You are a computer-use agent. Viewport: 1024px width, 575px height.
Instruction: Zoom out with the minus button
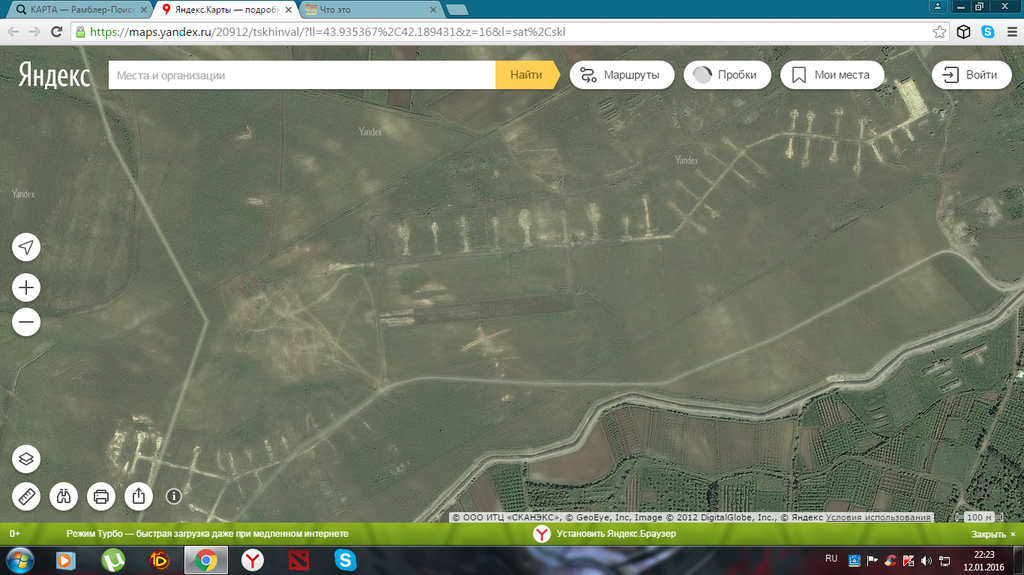(x=26, y=322)
